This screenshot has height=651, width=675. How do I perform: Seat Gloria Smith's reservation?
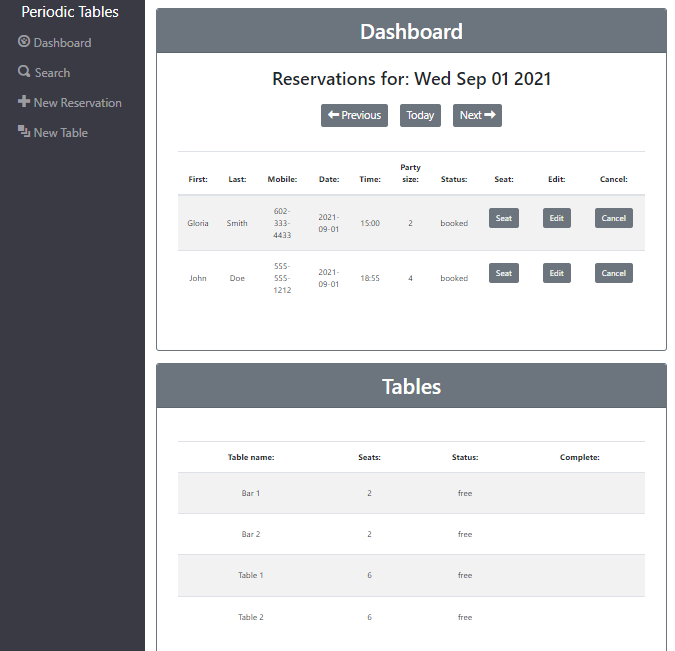click(x=504, y=218)
